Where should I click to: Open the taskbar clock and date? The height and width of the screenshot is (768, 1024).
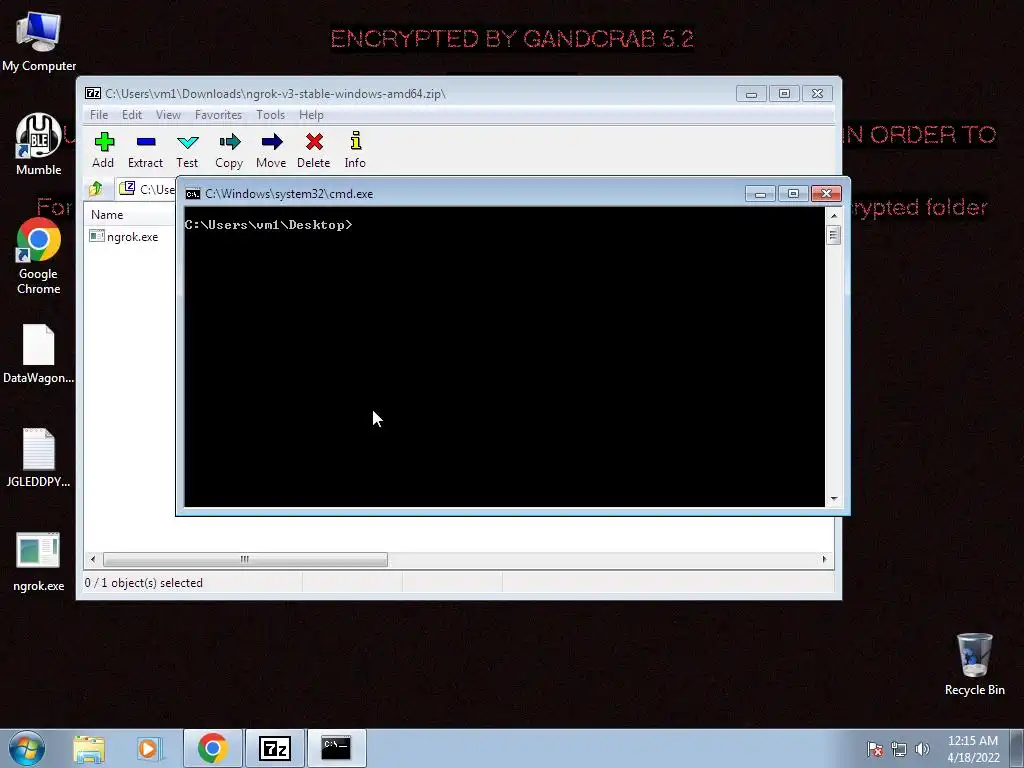(x=973, y=749)
